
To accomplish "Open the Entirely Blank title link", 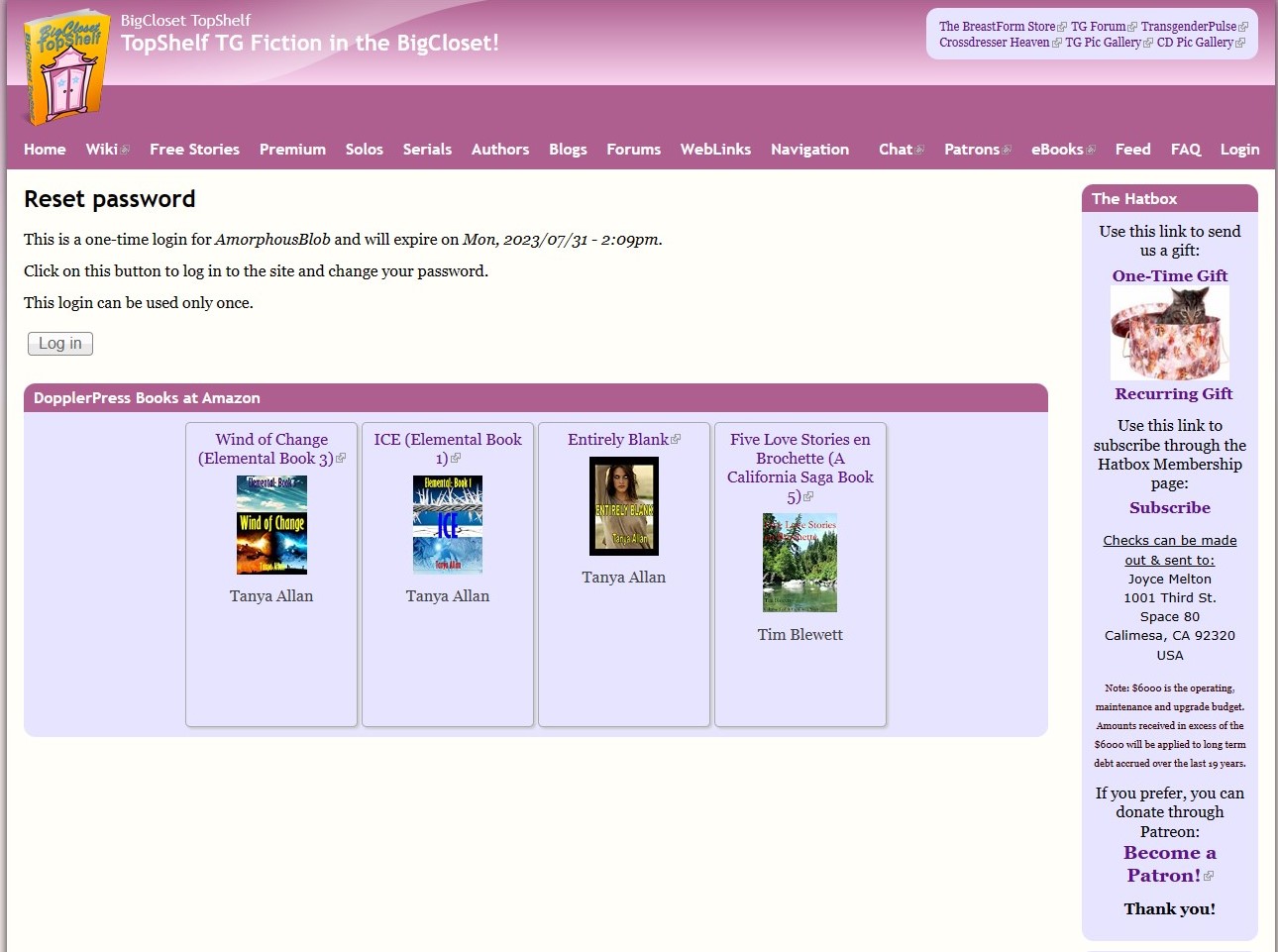I will [618, 440].
